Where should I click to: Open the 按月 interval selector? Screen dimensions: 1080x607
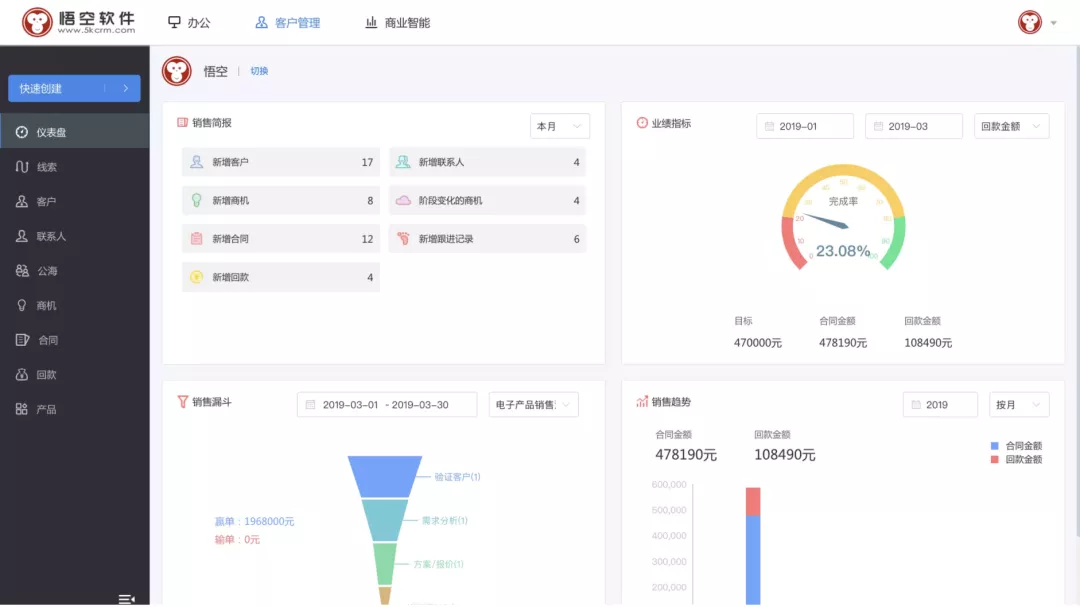pyautogui.click(x=1018, y=404)
